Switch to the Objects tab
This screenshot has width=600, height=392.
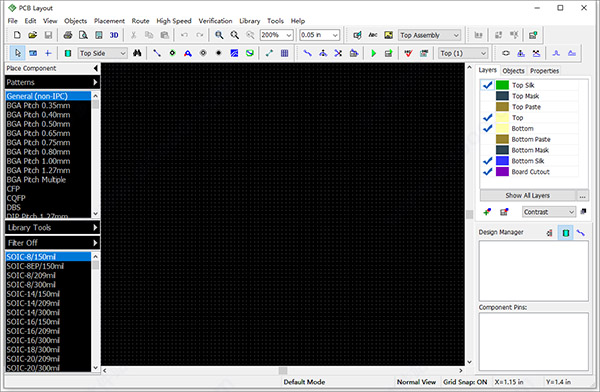(x=513, y=71)
